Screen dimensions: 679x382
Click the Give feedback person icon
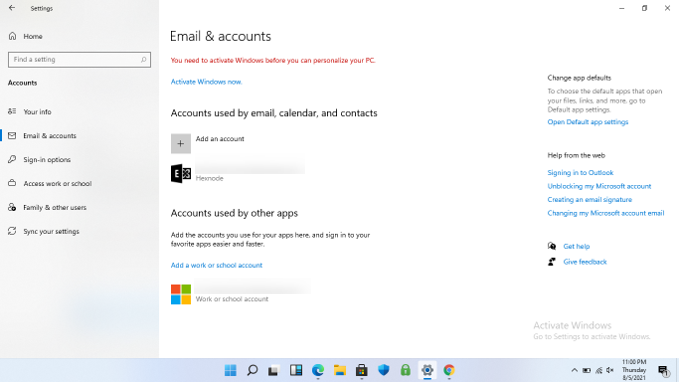coord(552,262)
